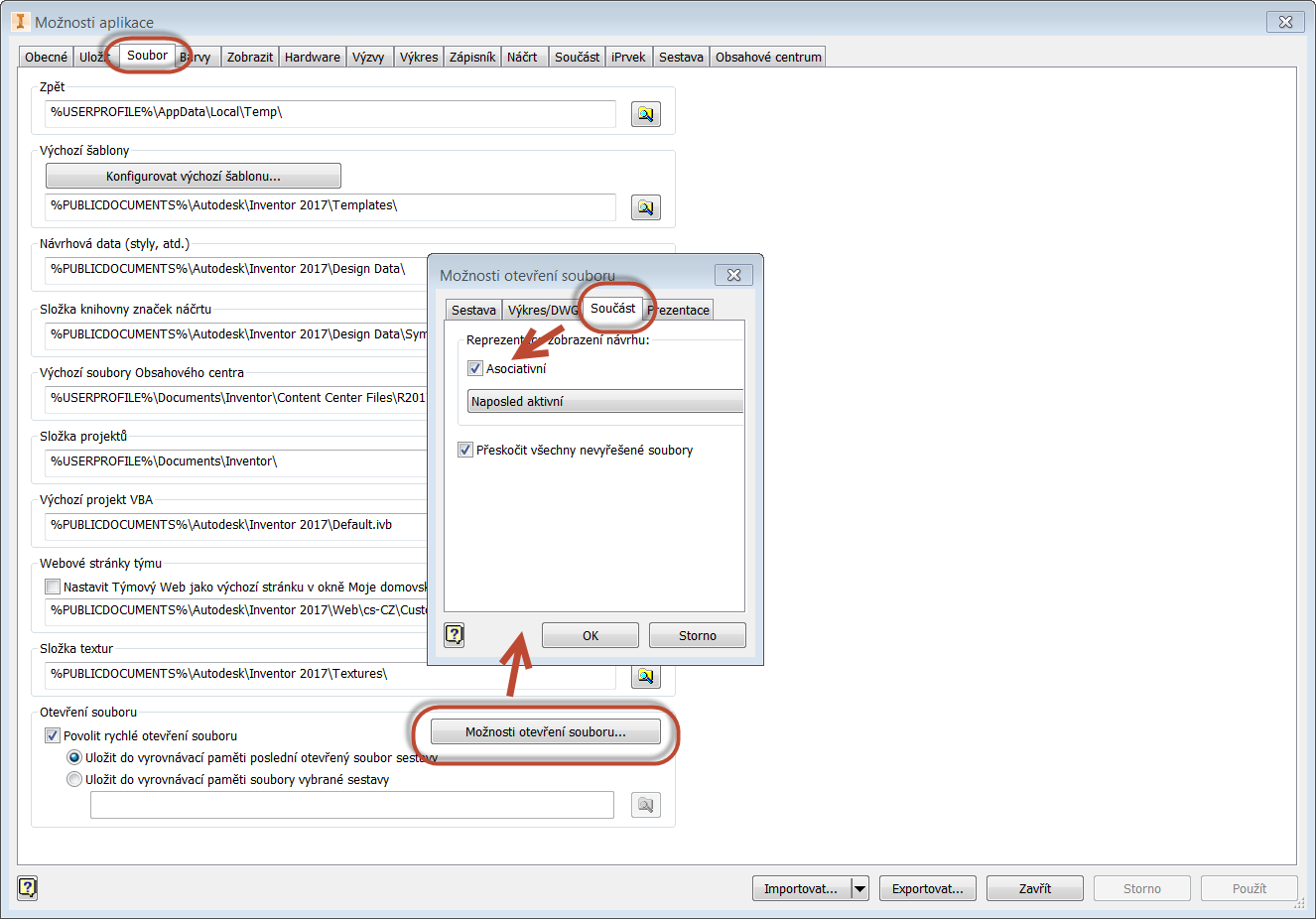Viewport: 1316px width, 919px height.
Task: Click browse folder icon for Zpět path
Action: 646,114
